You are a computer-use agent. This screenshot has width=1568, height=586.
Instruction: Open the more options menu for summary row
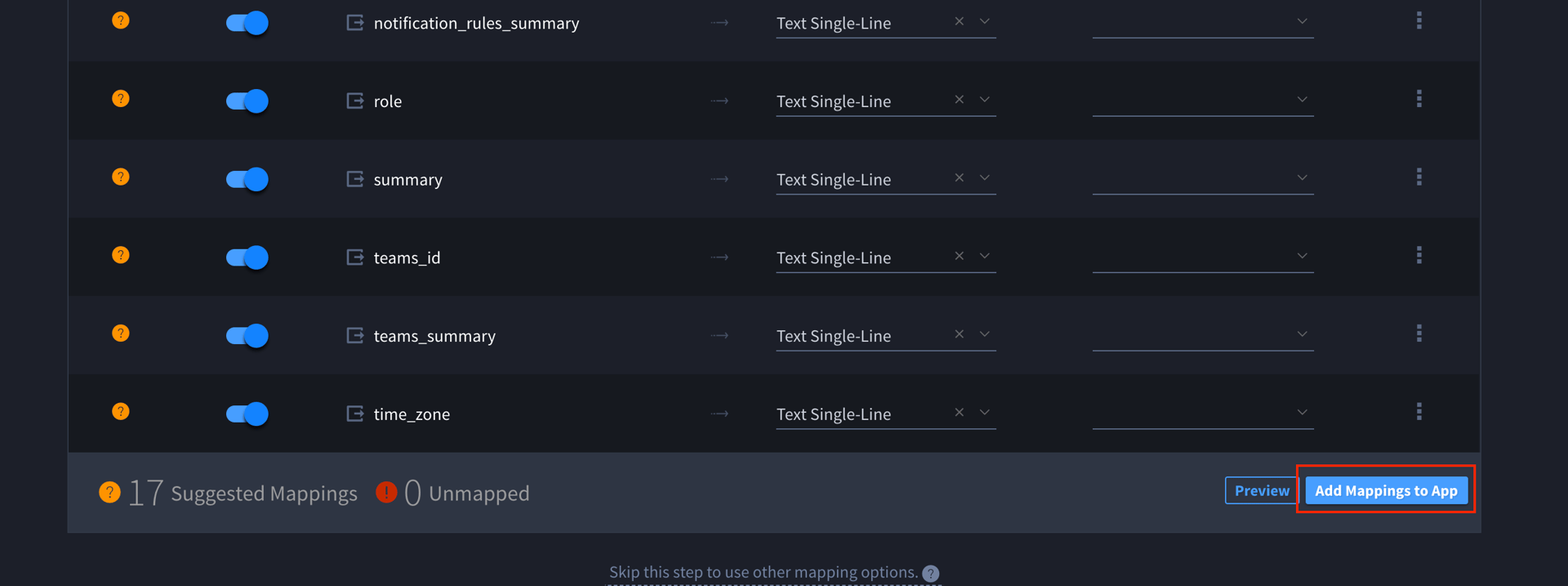(x=1419, y=177)
